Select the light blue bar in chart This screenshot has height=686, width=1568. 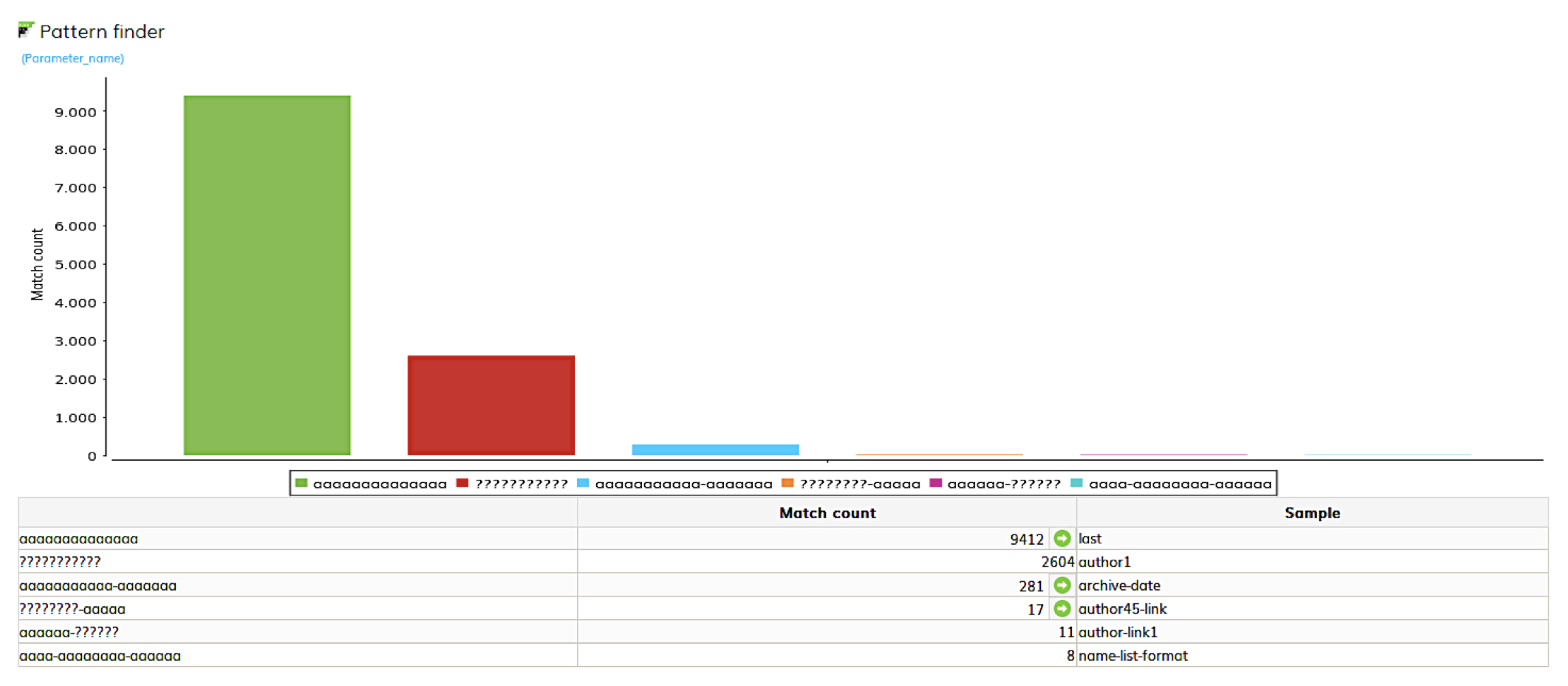click(715, 450)
